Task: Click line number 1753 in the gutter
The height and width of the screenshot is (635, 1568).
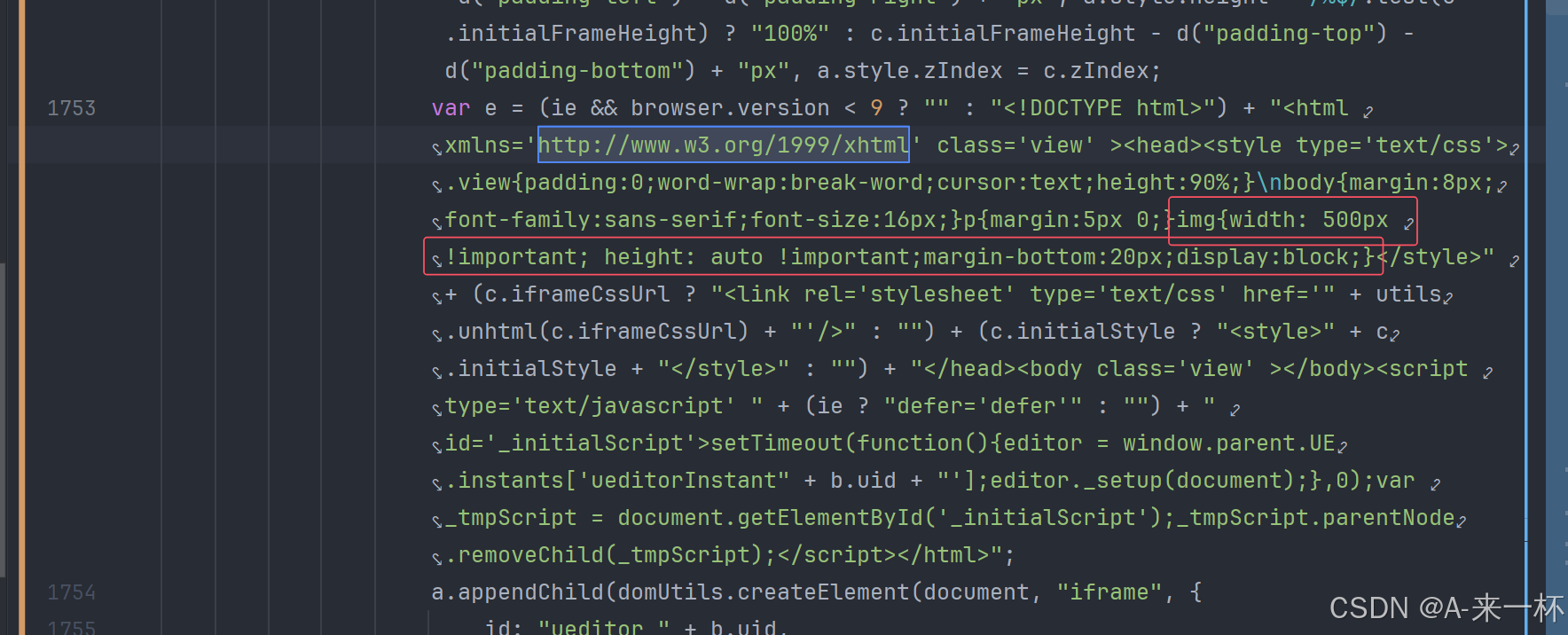Action: pos(71,107)
